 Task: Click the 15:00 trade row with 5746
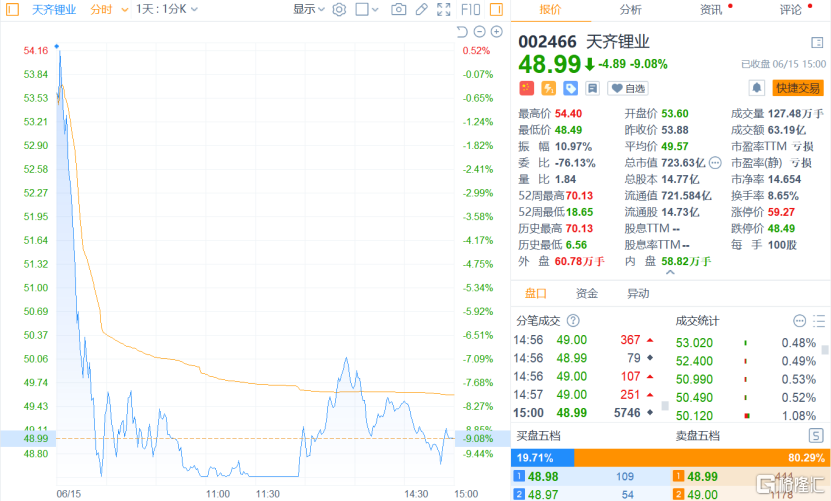click(584, 412)
